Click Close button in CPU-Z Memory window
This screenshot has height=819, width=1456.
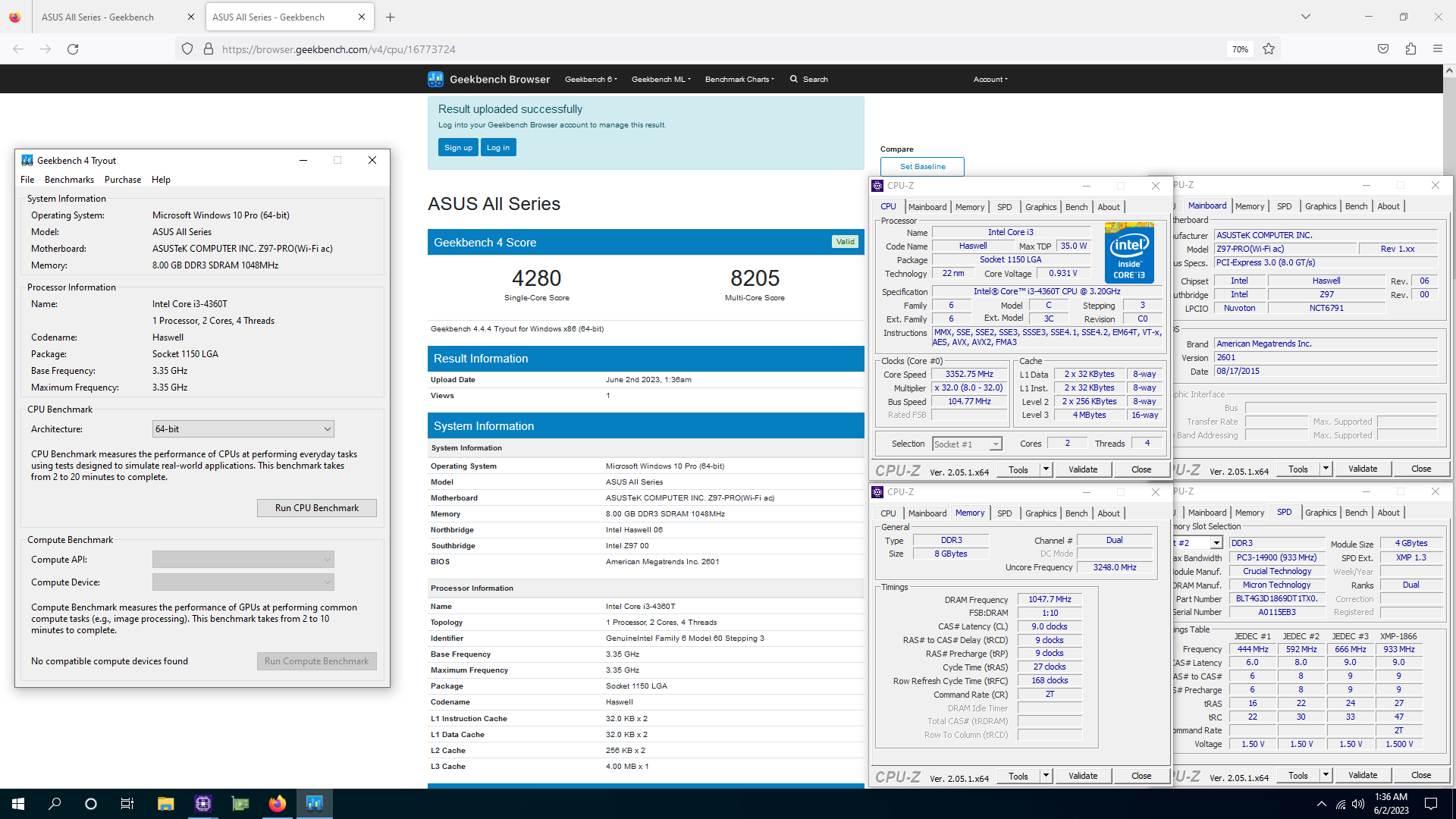[x=1141, y=776]
